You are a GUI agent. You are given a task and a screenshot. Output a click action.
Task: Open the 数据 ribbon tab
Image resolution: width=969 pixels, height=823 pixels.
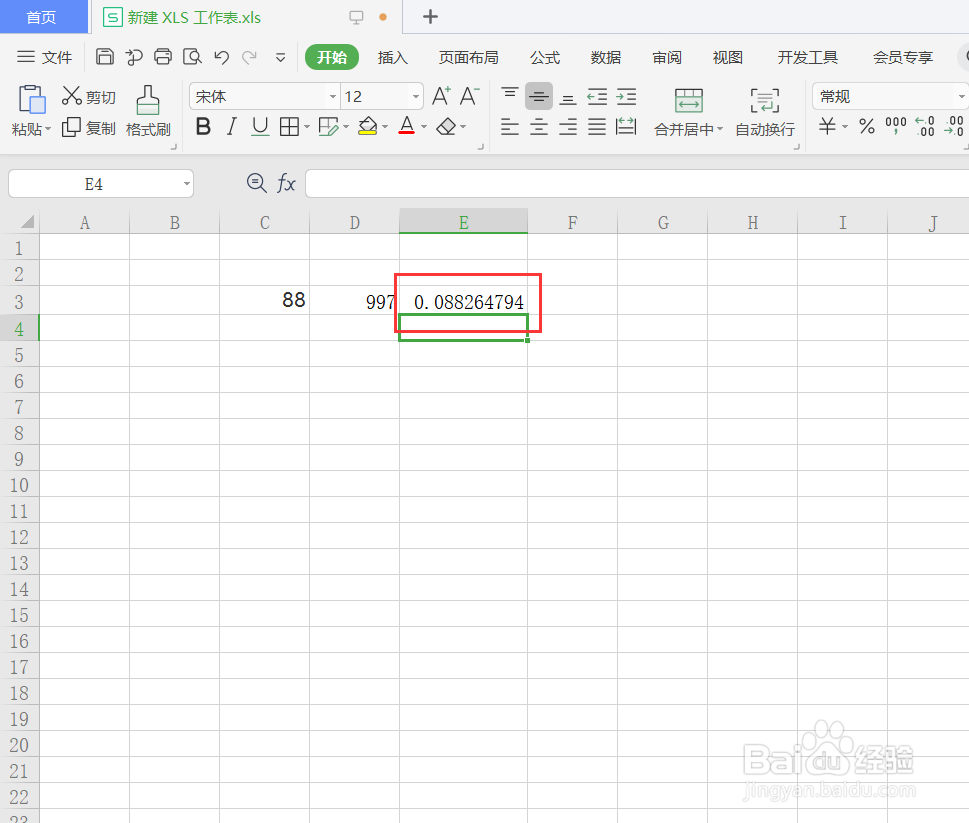(605, 57)
